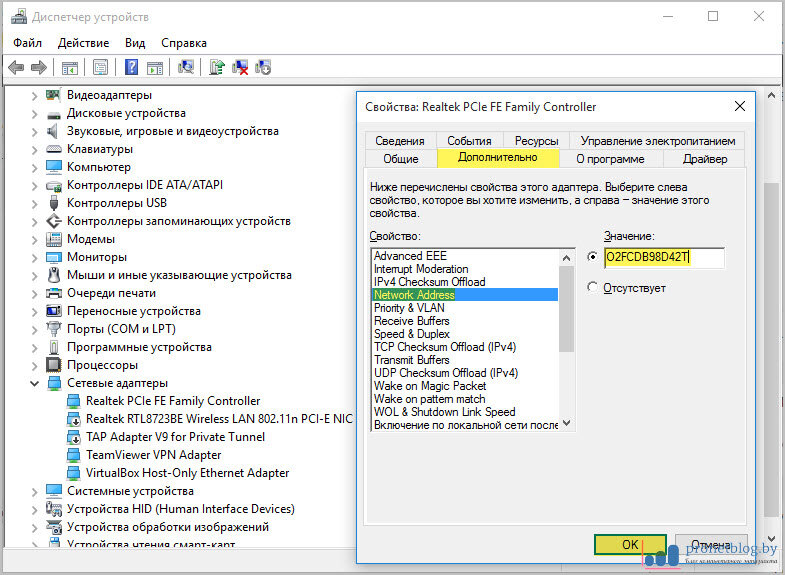785x575 pixels.
Task: Expand the Системные устройства node
Action: (x=34, y=492)
